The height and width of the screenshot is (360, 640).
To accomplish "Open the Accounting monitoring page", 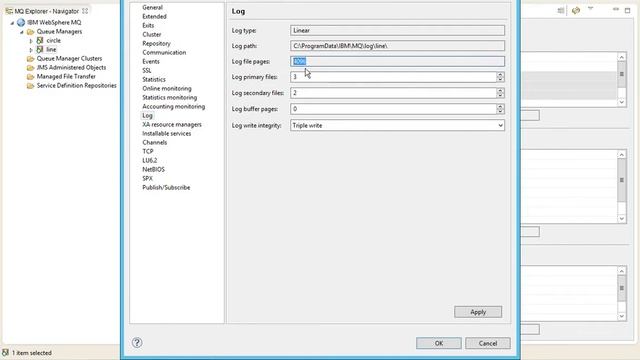I will pos(173,106).
